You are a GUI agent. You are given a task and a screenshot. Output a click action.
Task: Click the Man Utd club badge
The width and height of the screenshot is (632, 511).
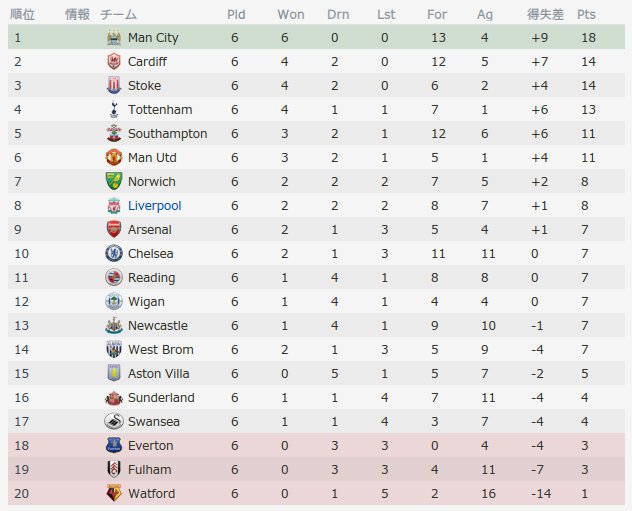[x=114, y=158]
